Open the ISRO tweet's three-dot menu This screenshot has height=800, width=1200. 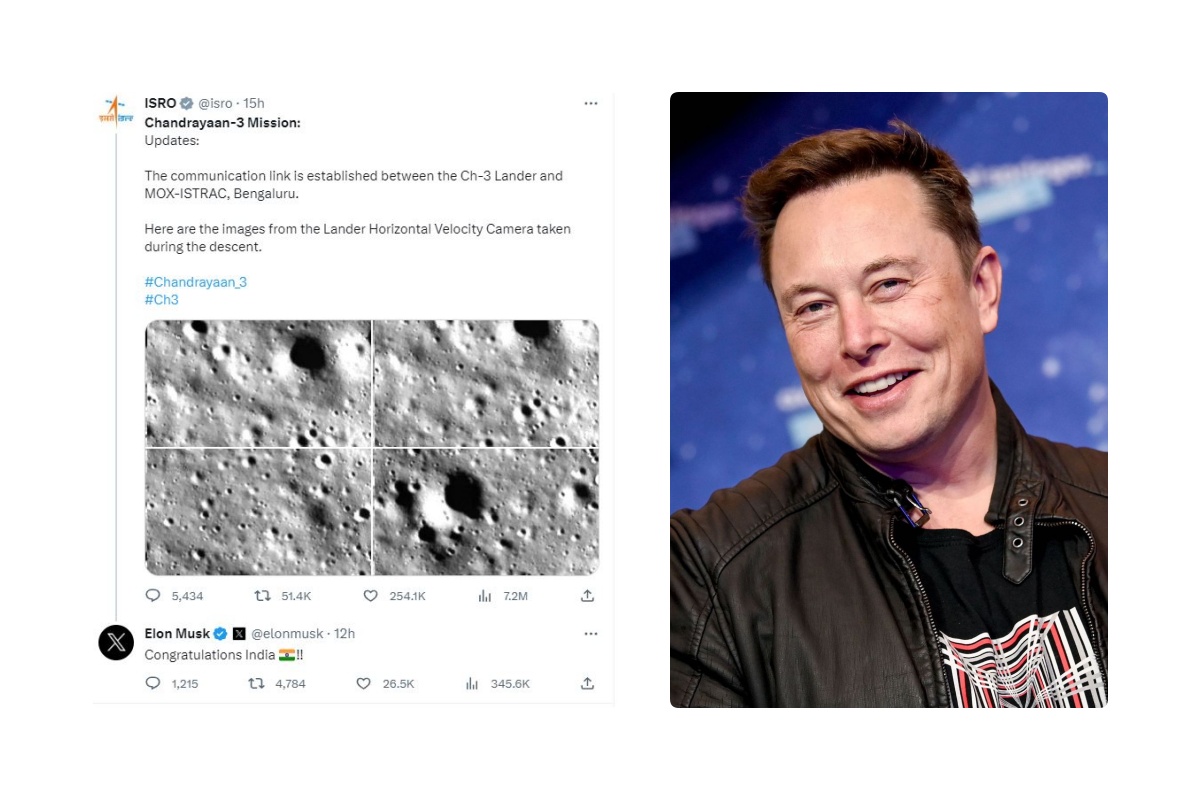pyautogui.click(x=591, y=103)
